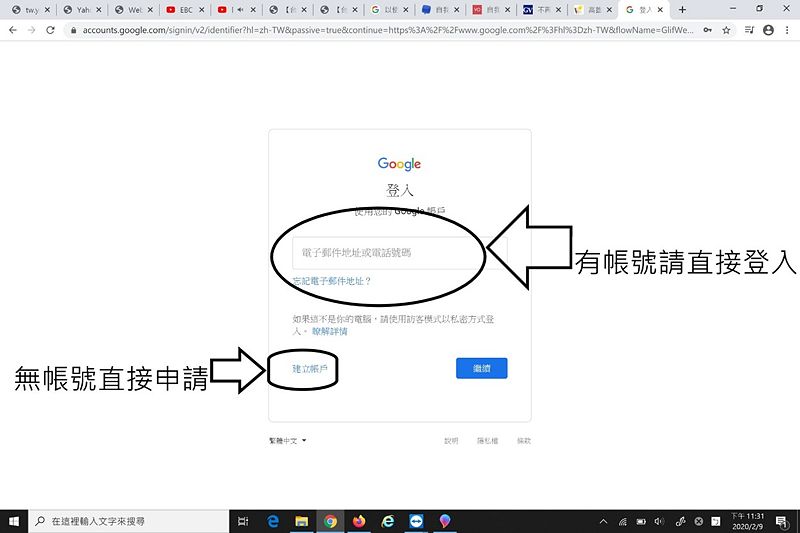Open the 條款 terms link

coord(524,441)
